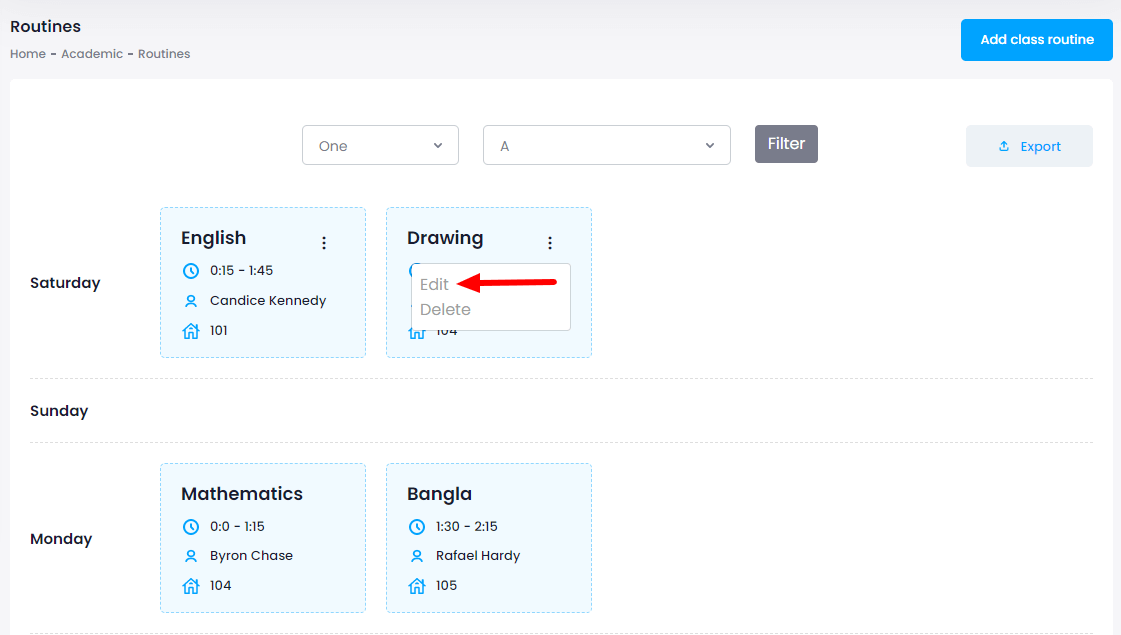Viewport: 1121px width, 635px height.
Task: Click the Add class routine button
Action: [1036, 40]
